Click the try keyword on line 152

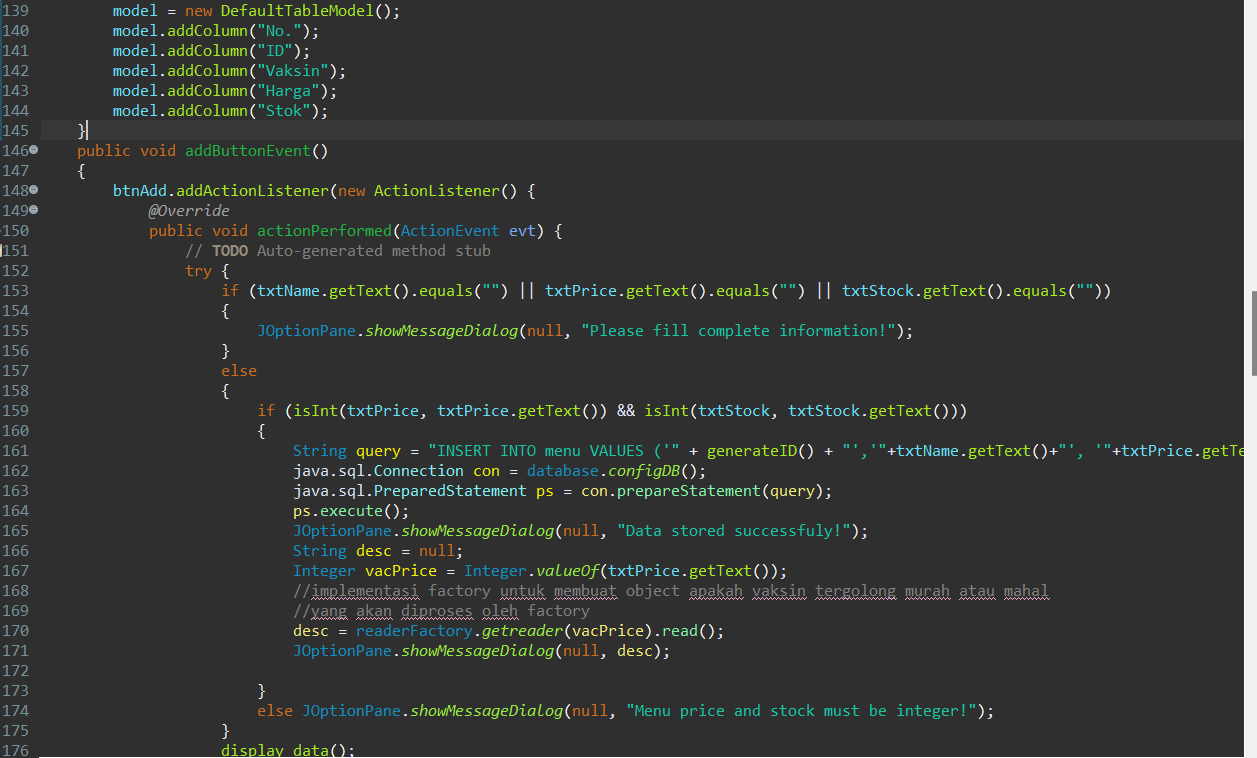click(198, 271)
